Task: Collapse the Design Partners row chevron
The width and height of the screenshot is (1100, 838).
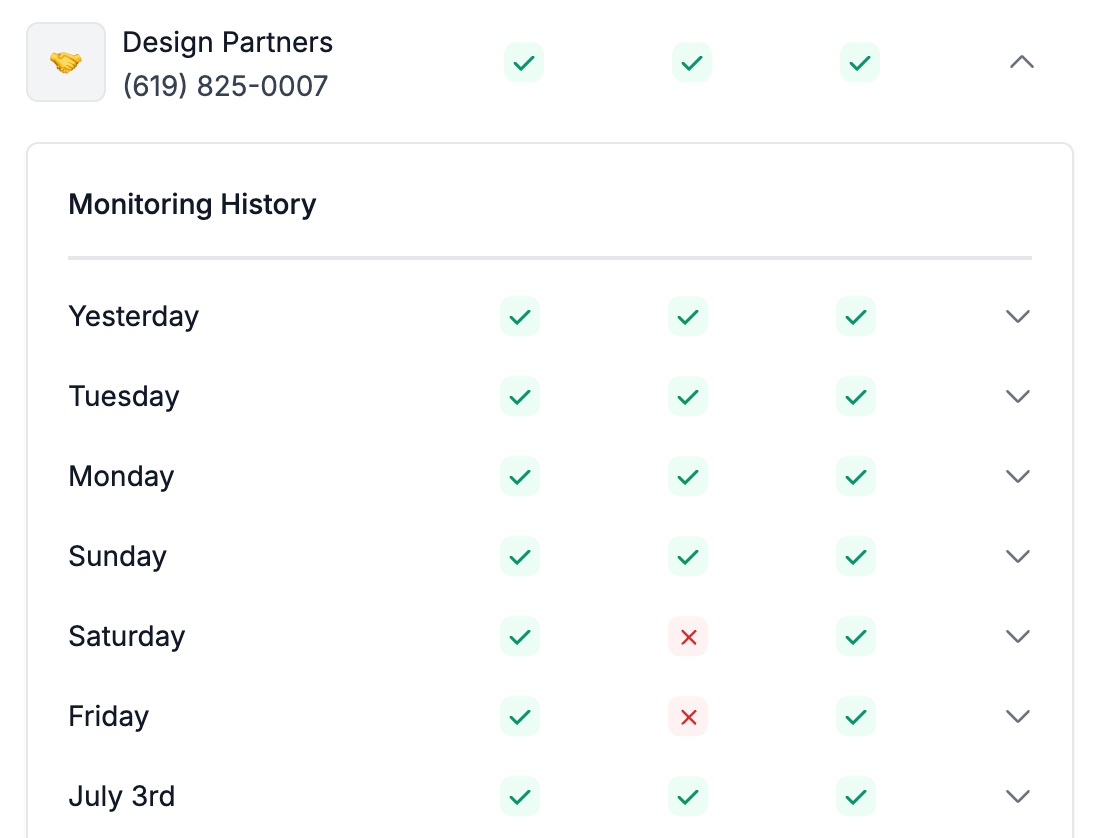Action: click(x=1021, y=62)
